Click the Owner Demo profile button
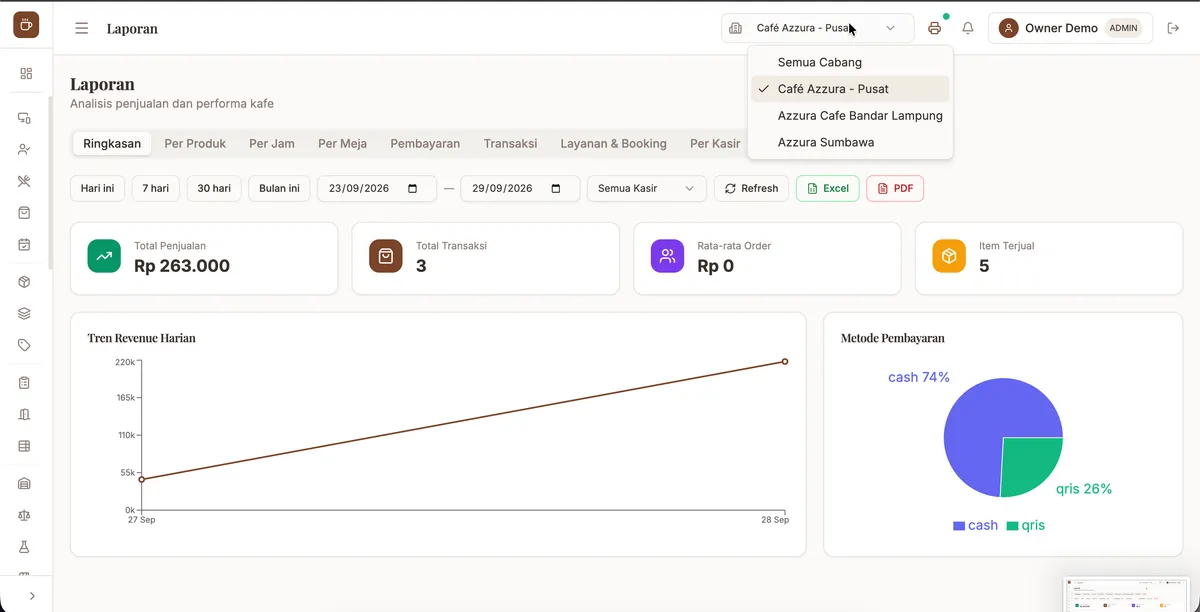Viewport: 1200px width, 612px height. coord(1070,28)
